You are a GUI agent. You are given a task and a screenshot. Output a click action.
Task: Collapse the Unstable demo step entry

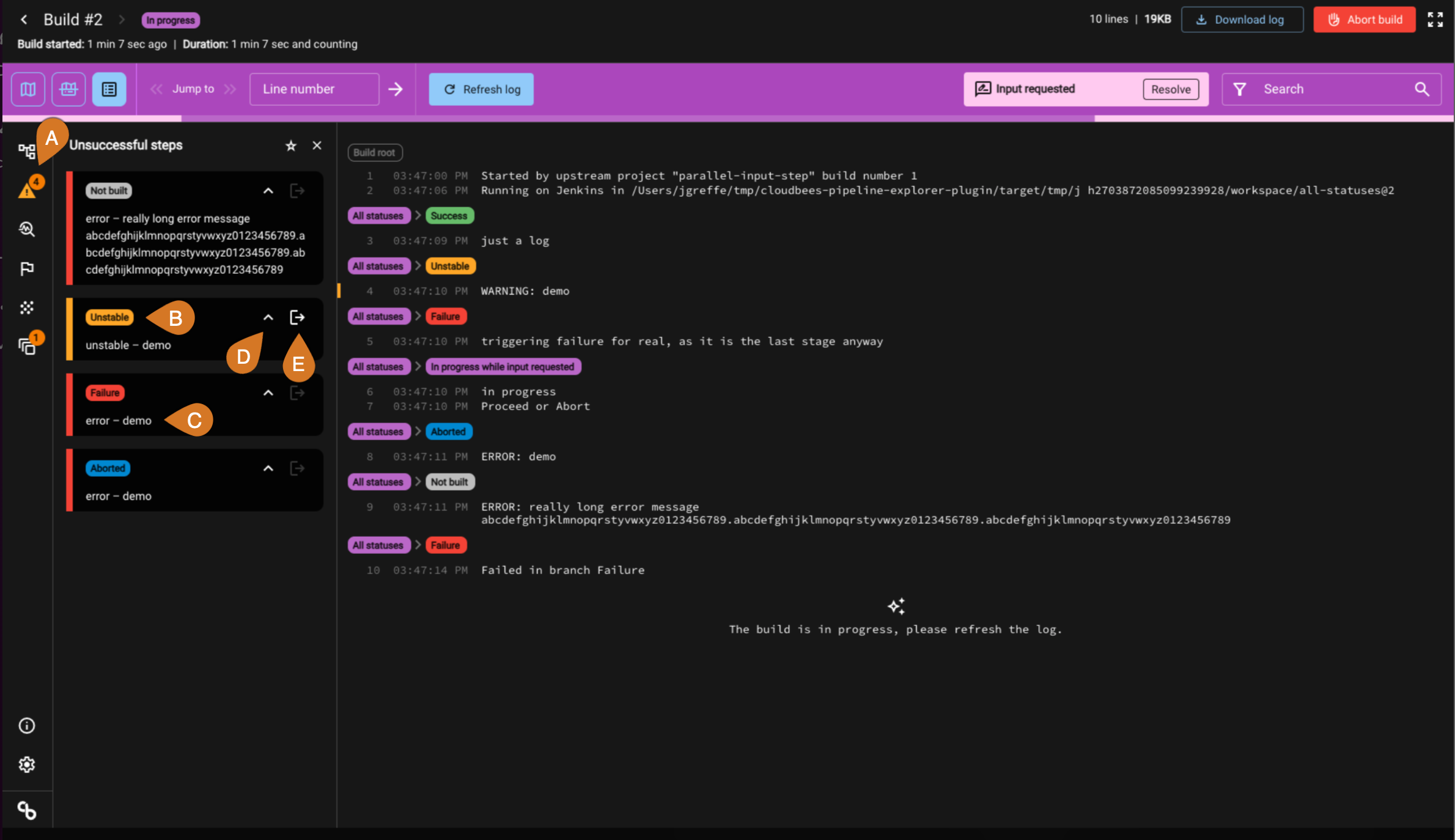(x=267, y=317)
